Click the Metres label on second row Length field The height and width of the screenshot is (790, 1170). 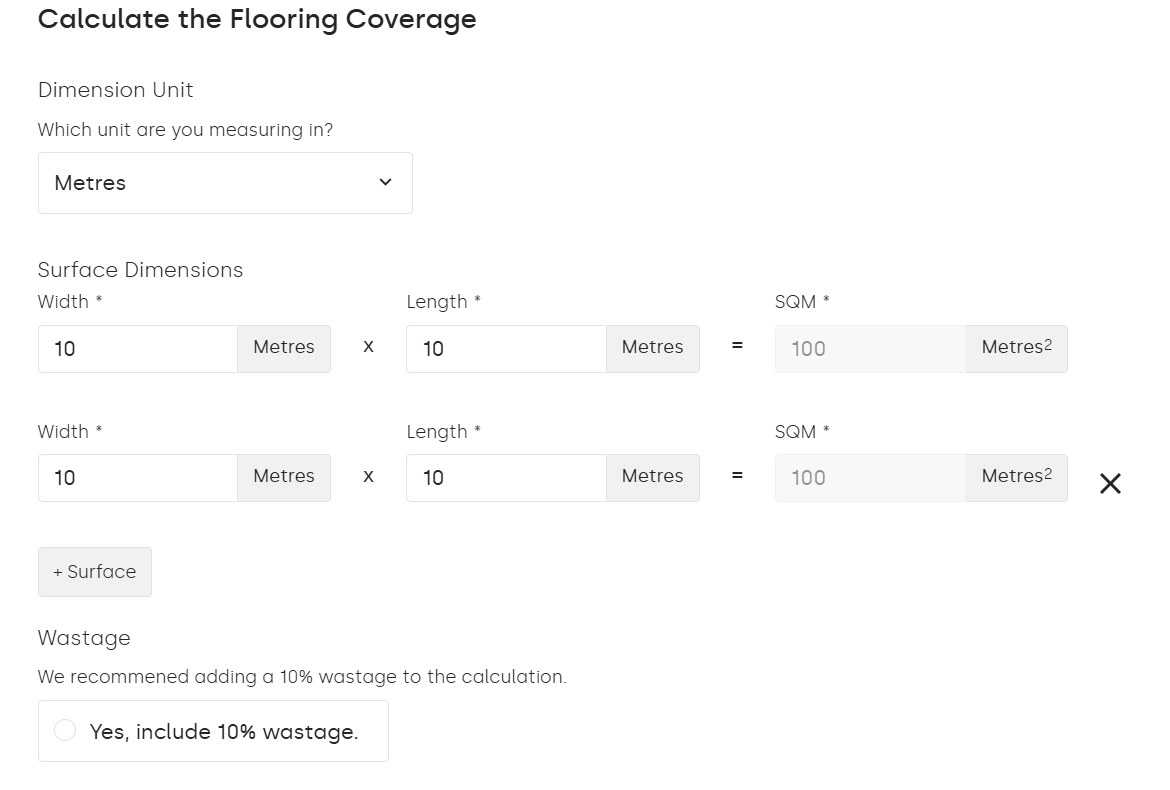pos(652,477)
